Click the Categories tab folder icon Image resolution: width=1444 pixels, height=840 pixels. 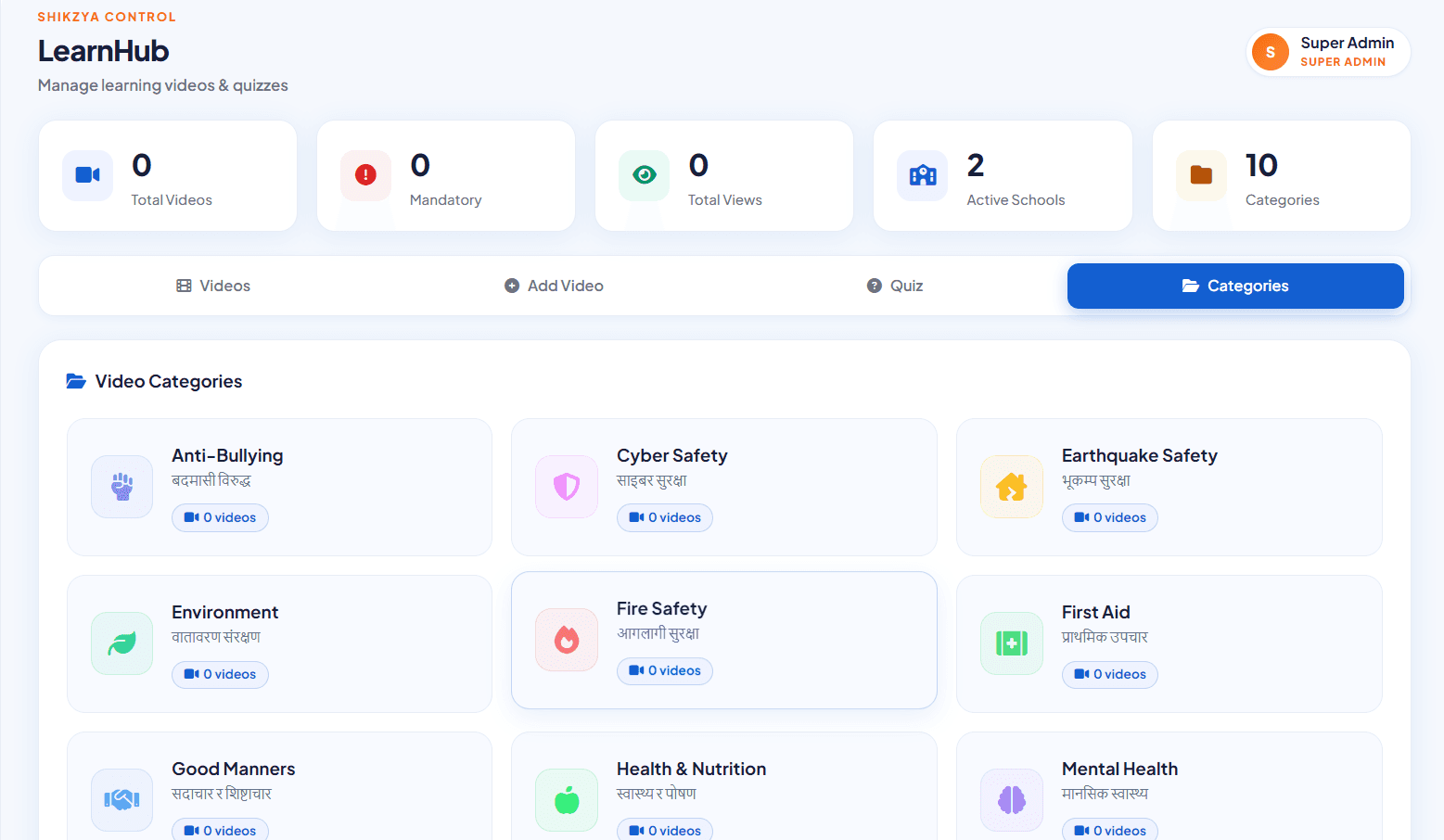point(1191,286)
